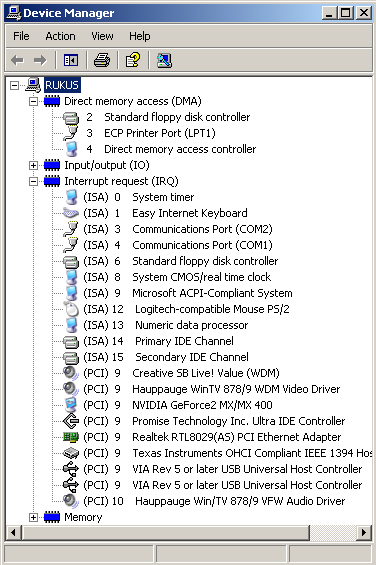Image resolution: width=376 pixels, height=565 pixels.
Task: Select Hauppauge WinTV 878/9 WDM Video Driver
Action: (x=212, y=389)
